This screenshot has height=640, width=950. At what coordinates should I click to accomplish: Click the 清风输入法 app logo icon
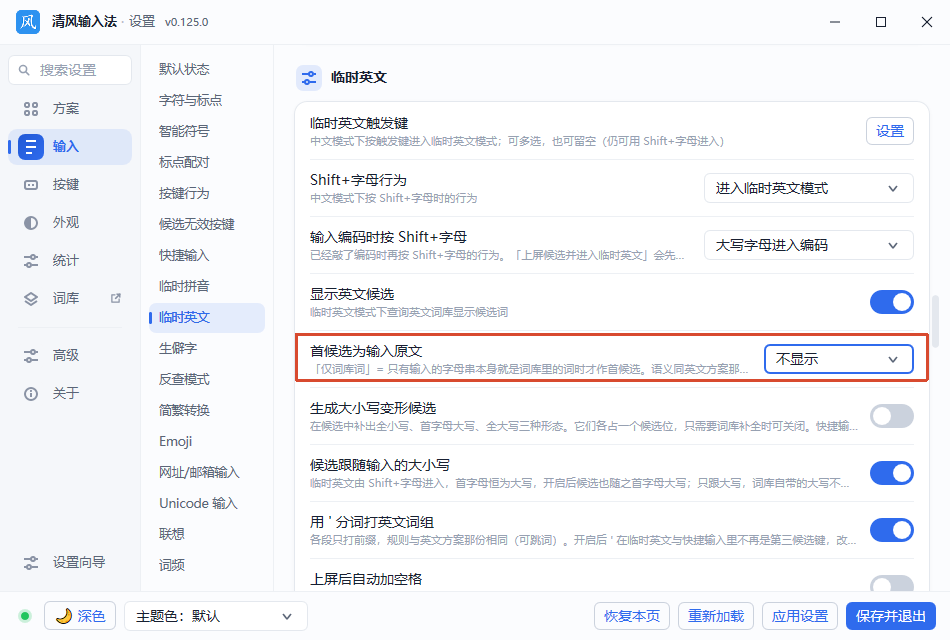click(x=28, y=22)
